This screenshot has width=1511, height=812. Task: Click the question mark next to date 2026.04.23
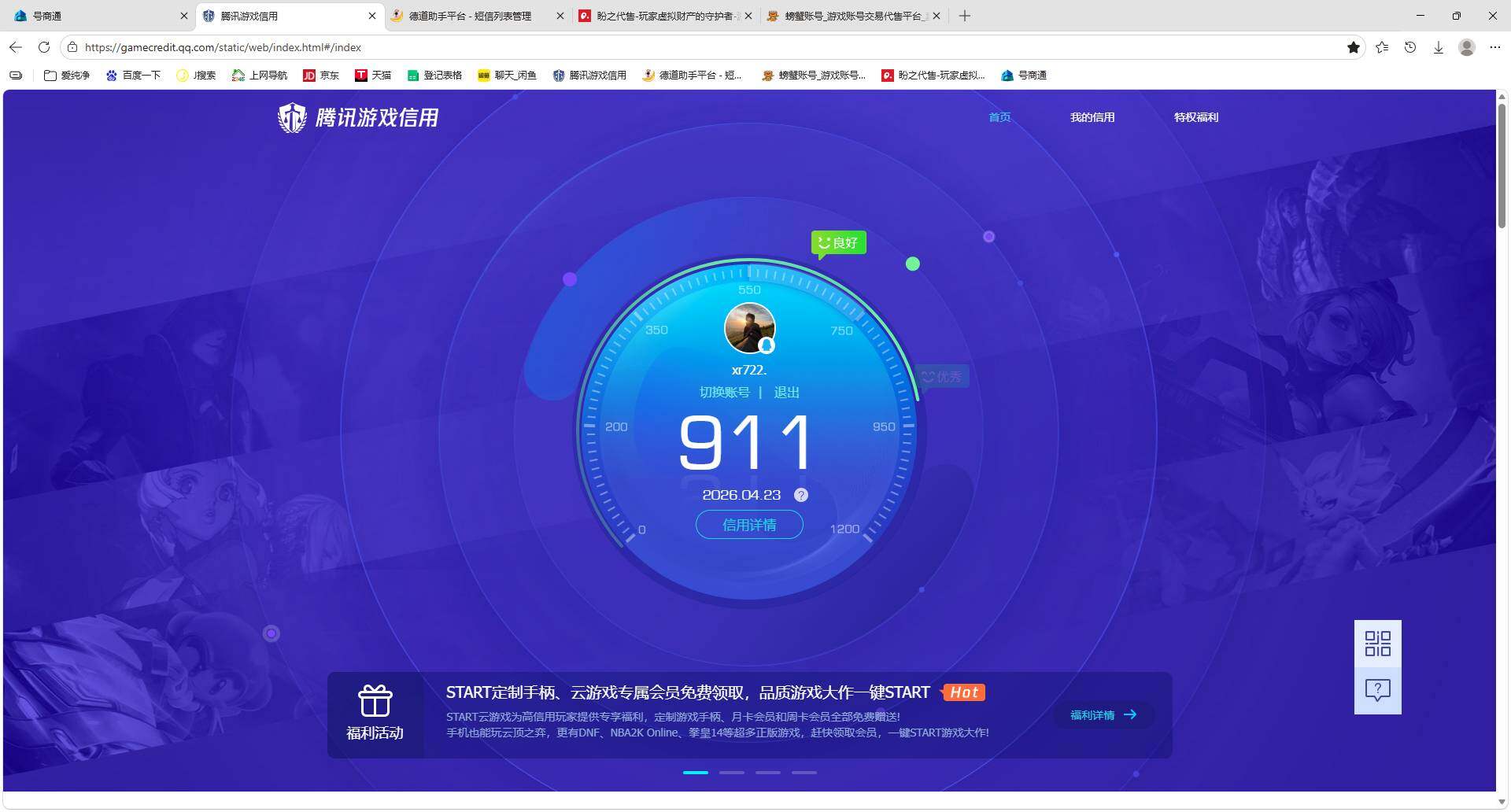coord(801,495)
